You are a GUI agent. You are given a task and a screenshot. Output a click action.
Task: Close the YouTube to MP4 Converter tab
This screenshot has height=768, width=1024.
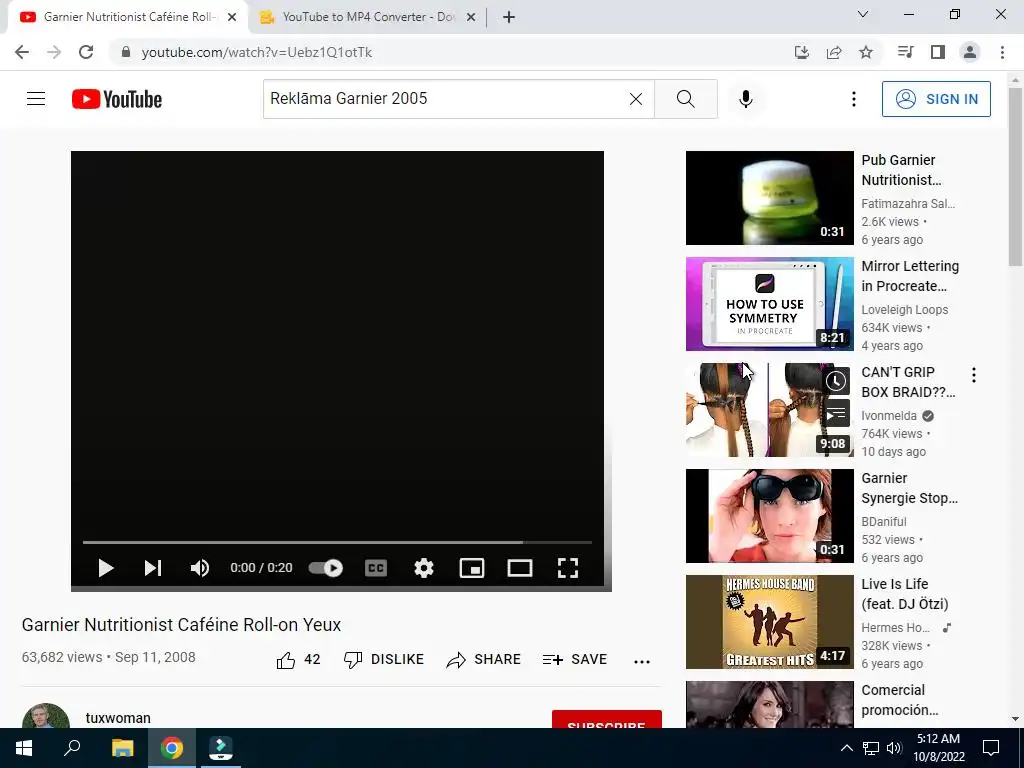coord(471,17)
